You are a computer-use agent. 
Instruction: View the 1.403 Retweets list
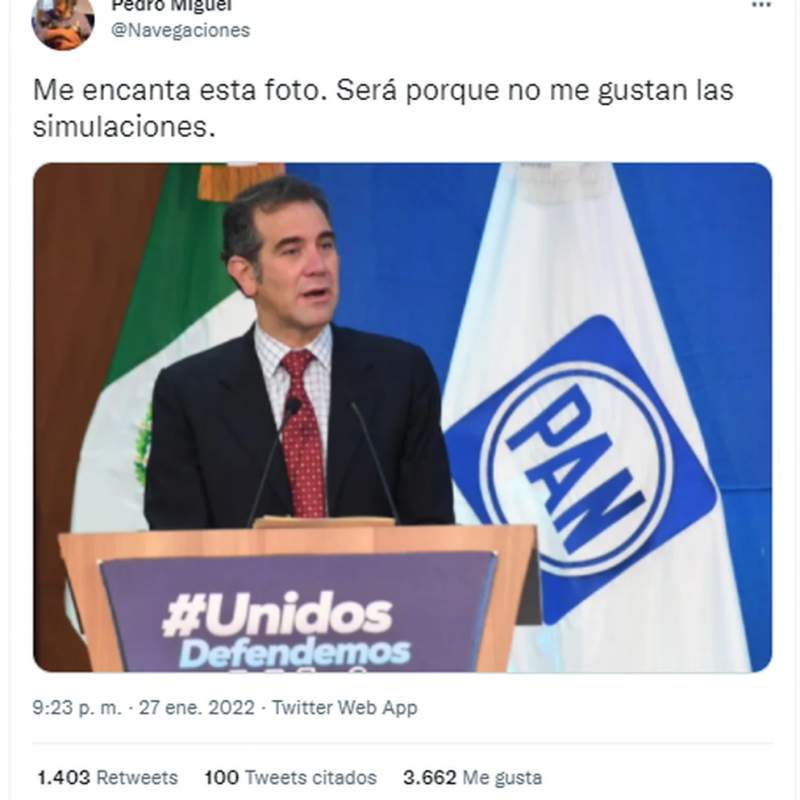[x=108, y=777]
